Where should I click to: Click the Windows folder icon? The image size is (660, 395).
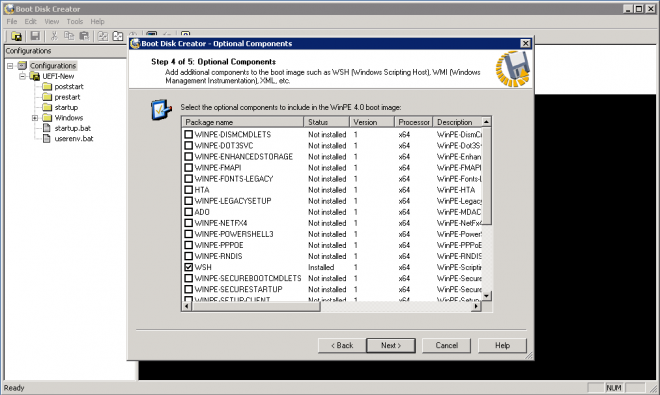47,117
